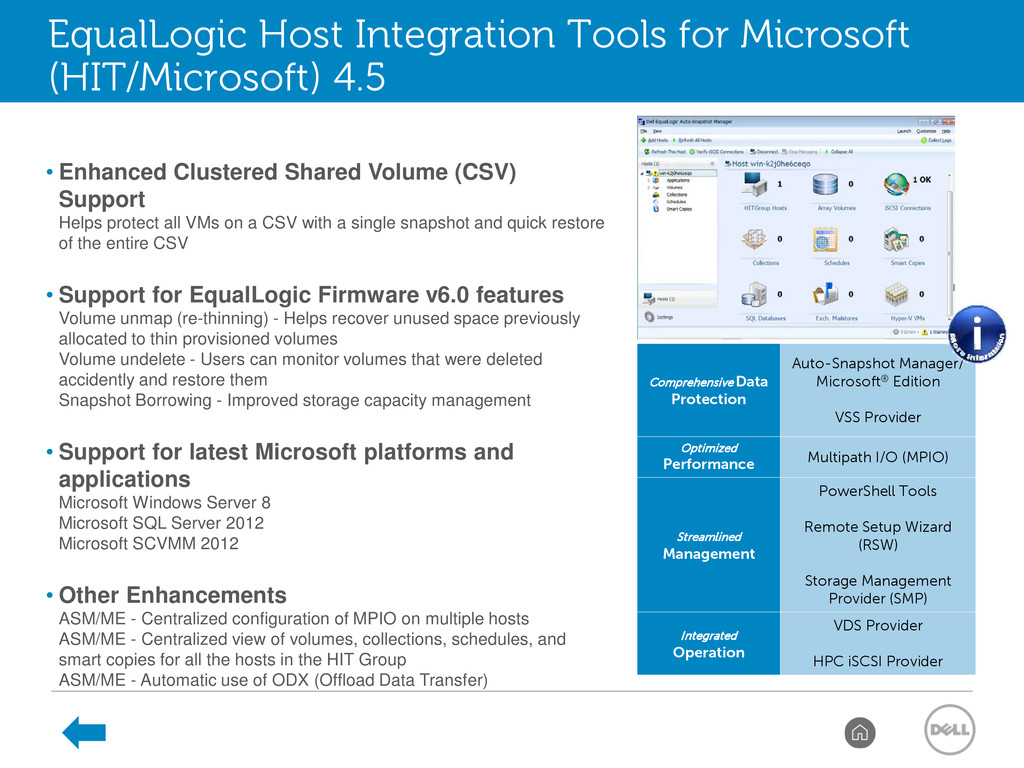Image resolution: width=1024 pixels, height=768 pixels.
Task: Open the File menu in Auto-Snapshot Manager
Action: pyautogui.click(x=643, y=131)
